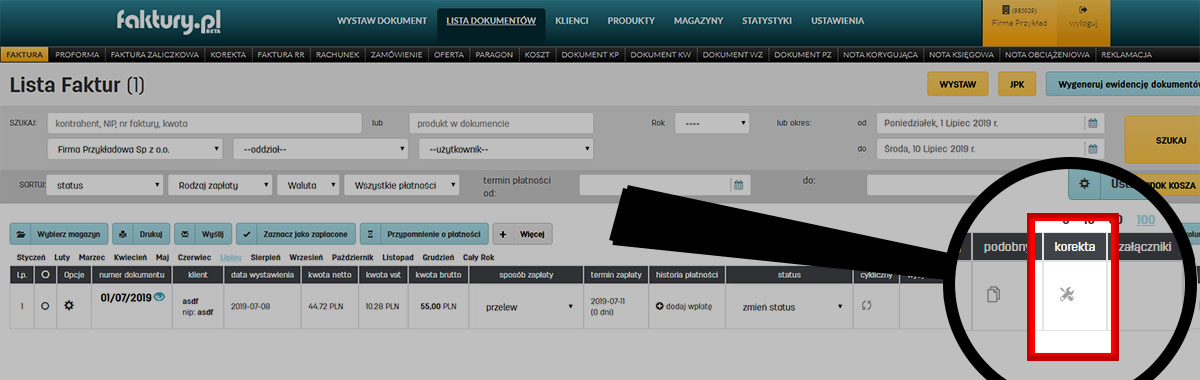Viewport: 1200px width, 380px height.
Task: Click 'Wygeneruj ewidencję dokumentów' button
Action: pos(1122,84)
